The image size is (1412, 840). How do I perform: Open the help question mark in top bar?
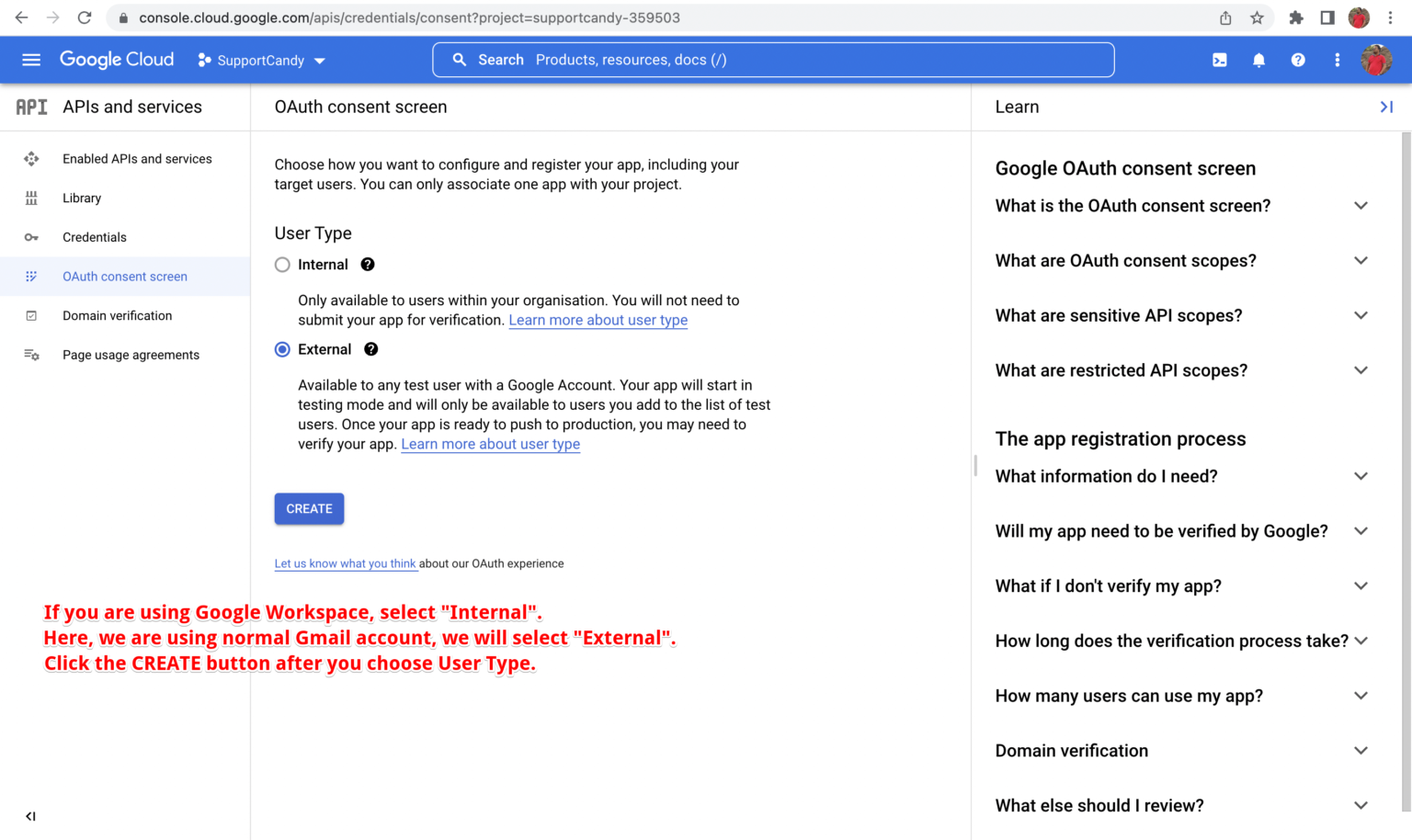[1298, 59]
